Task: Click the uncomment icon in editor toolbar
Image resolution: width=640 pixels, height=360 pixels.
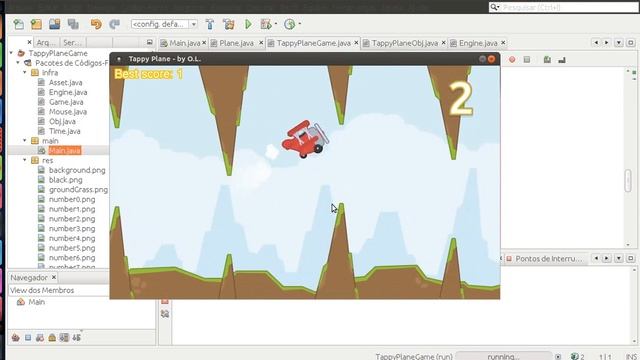Action: click(x=562, y=60)
